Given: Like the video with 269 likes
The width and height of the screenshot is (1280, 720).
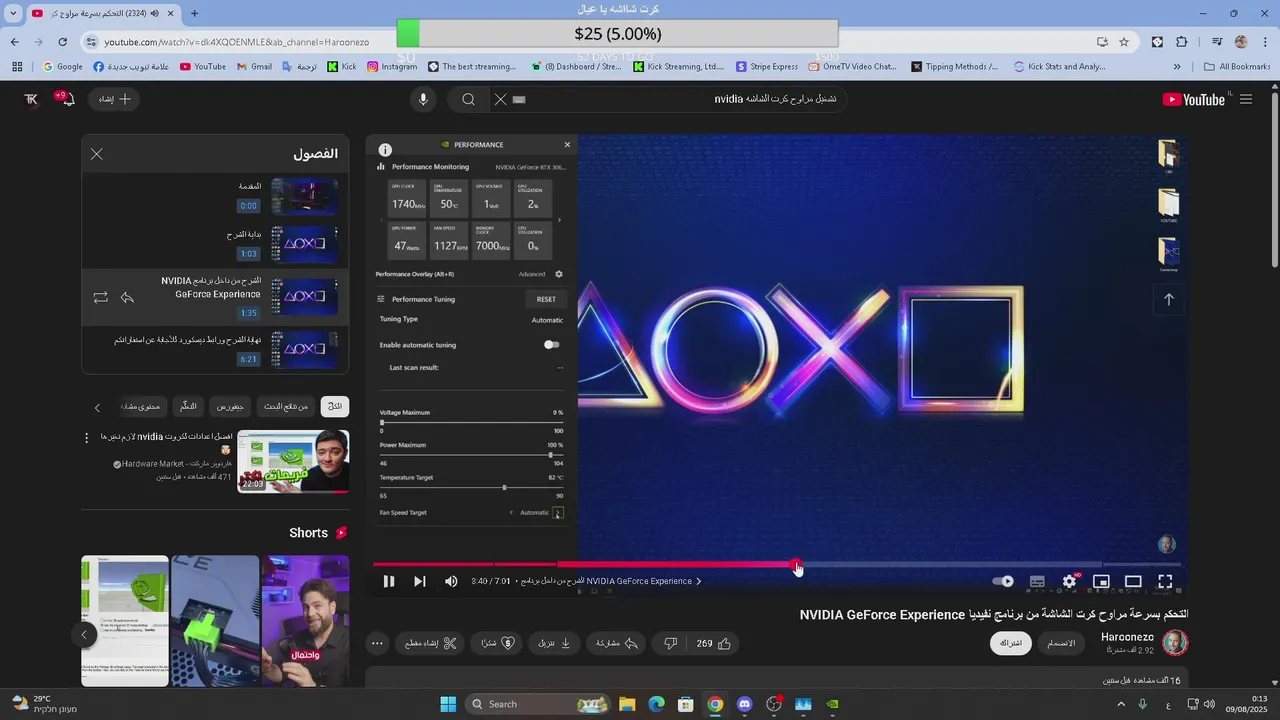Looking at the screenshot, I should [x=714, y=643].
